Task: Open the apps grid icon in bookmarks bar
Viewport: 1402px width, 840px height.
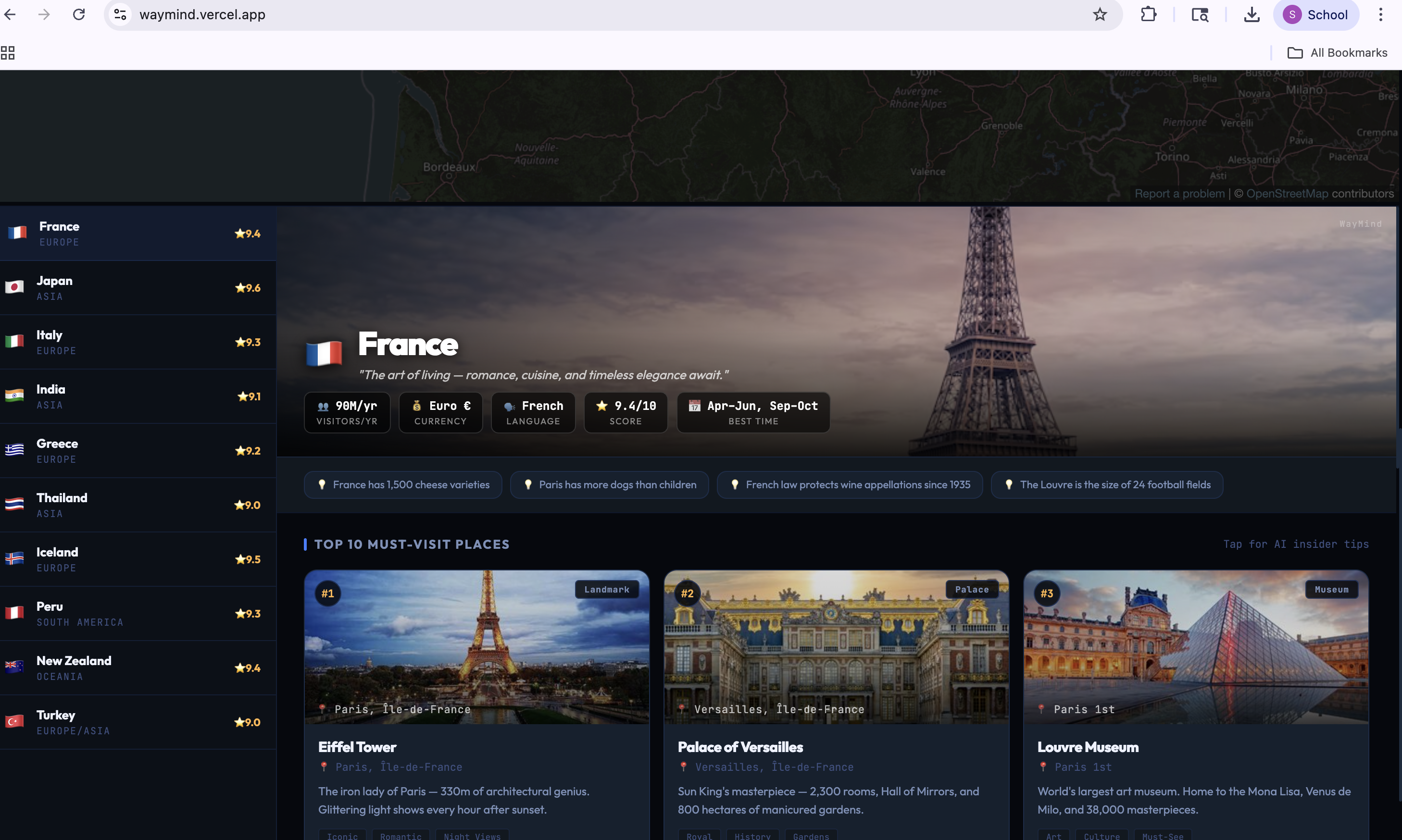Action: click(8, 53)
